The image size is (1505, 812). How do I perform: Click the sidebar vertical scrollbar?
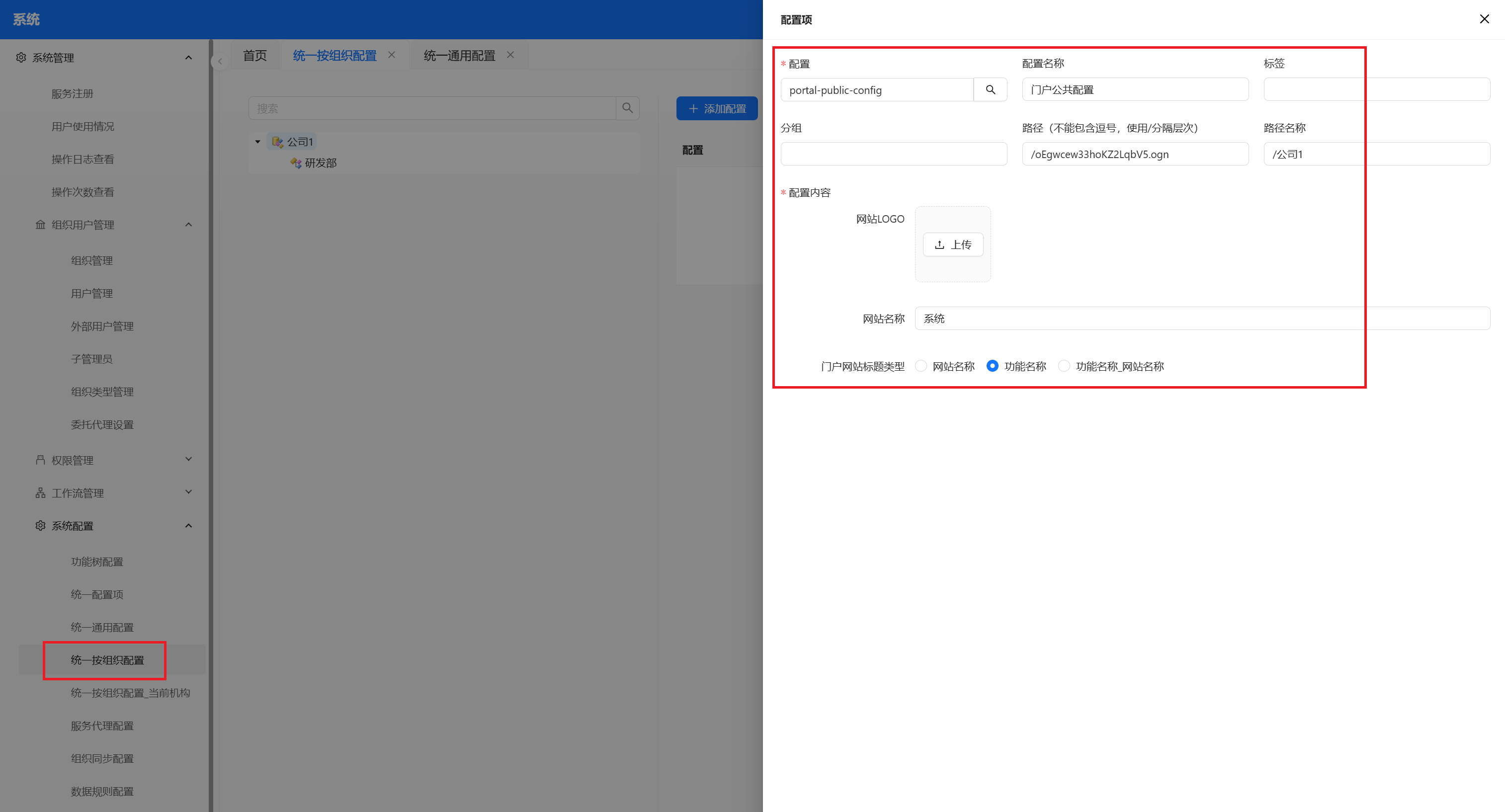coord(210,425)
